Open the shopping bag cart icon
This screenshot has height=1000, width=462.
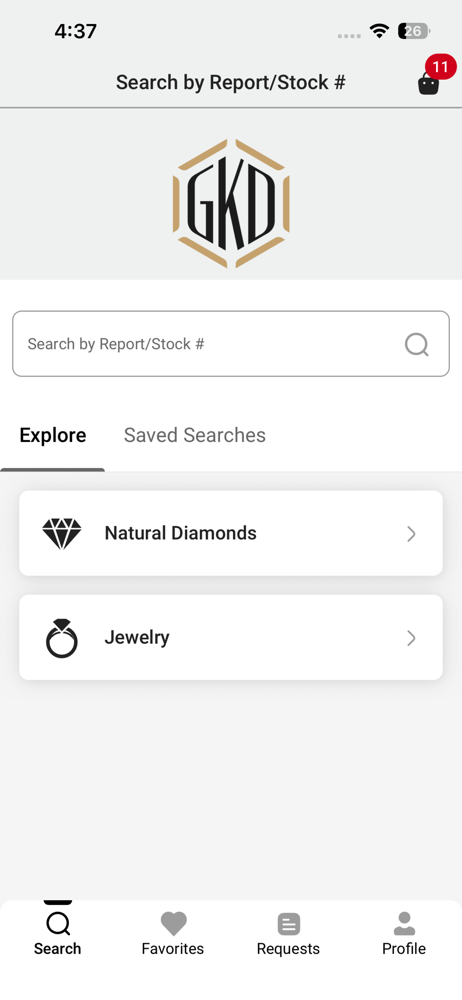428,84
